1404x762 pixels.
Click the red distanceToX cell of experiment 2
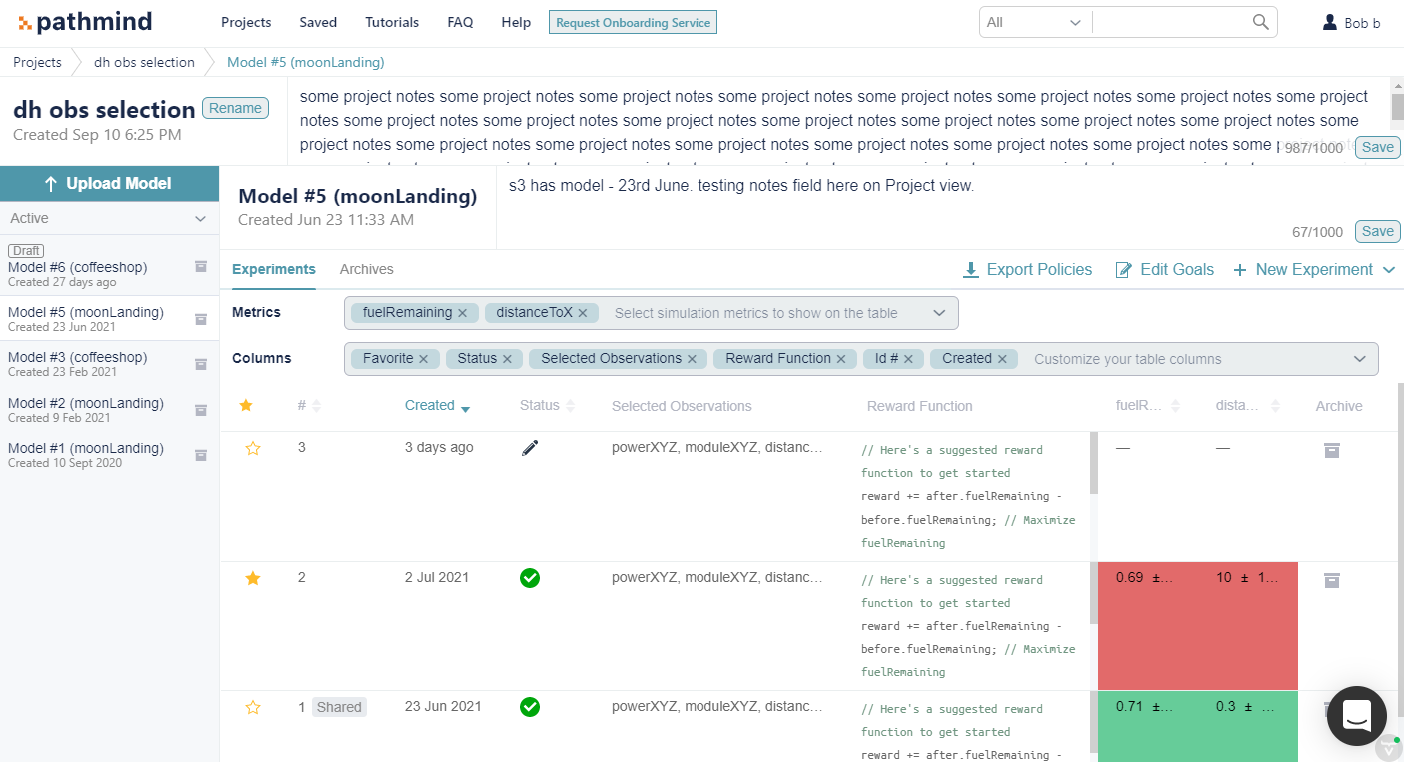[x=1248, y=626]
